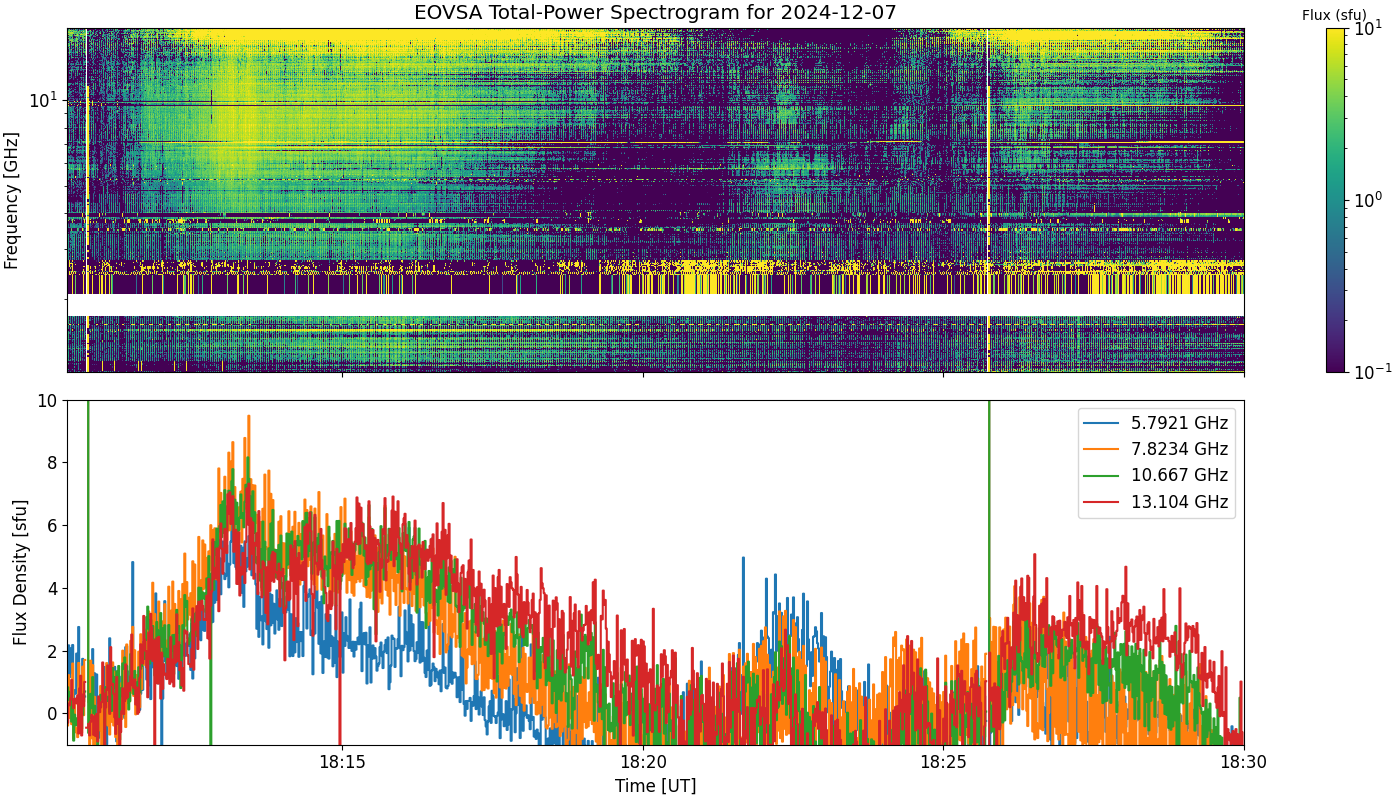
Task: Click the 'Frequency [GHz]' y-axis label
Action: click(12, 200)
